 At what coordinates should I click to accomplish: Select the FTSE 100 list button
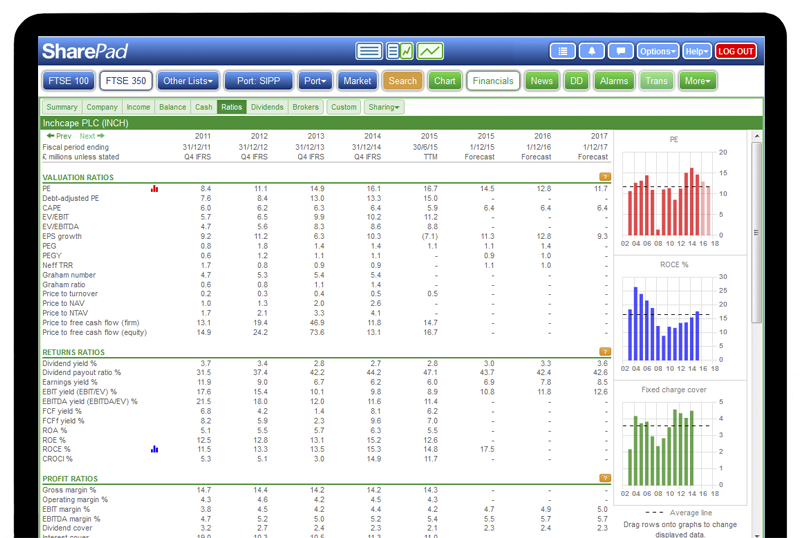click(x=68, y=81)
